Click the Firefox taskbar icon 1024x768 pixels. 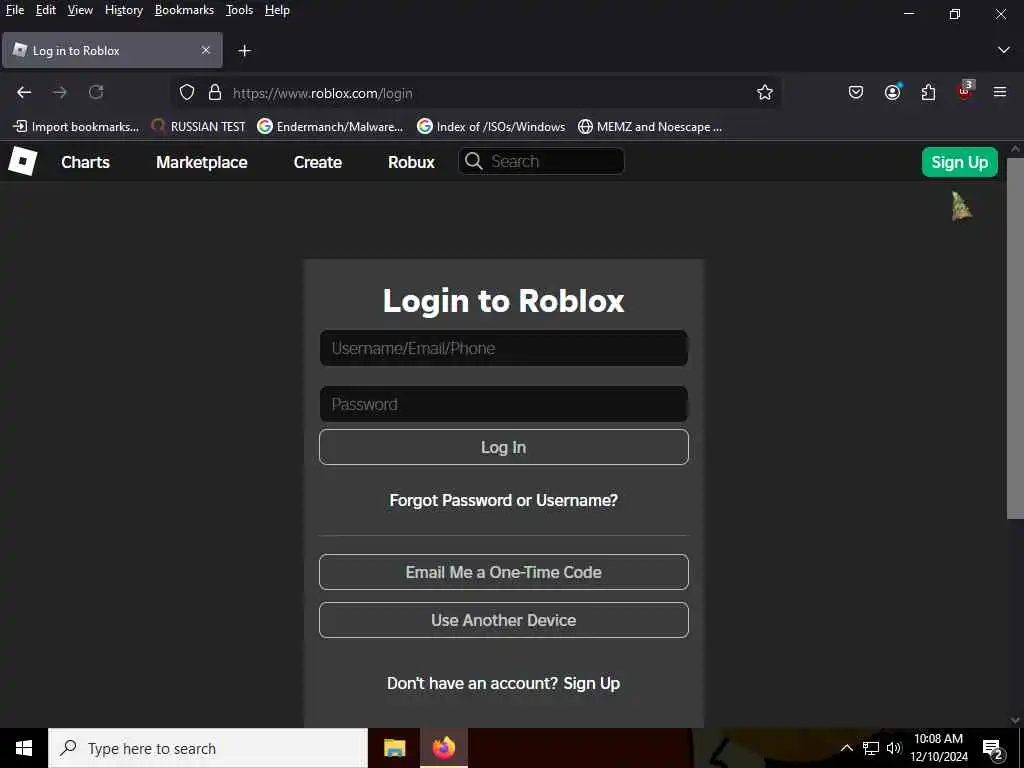click(443, 748)
